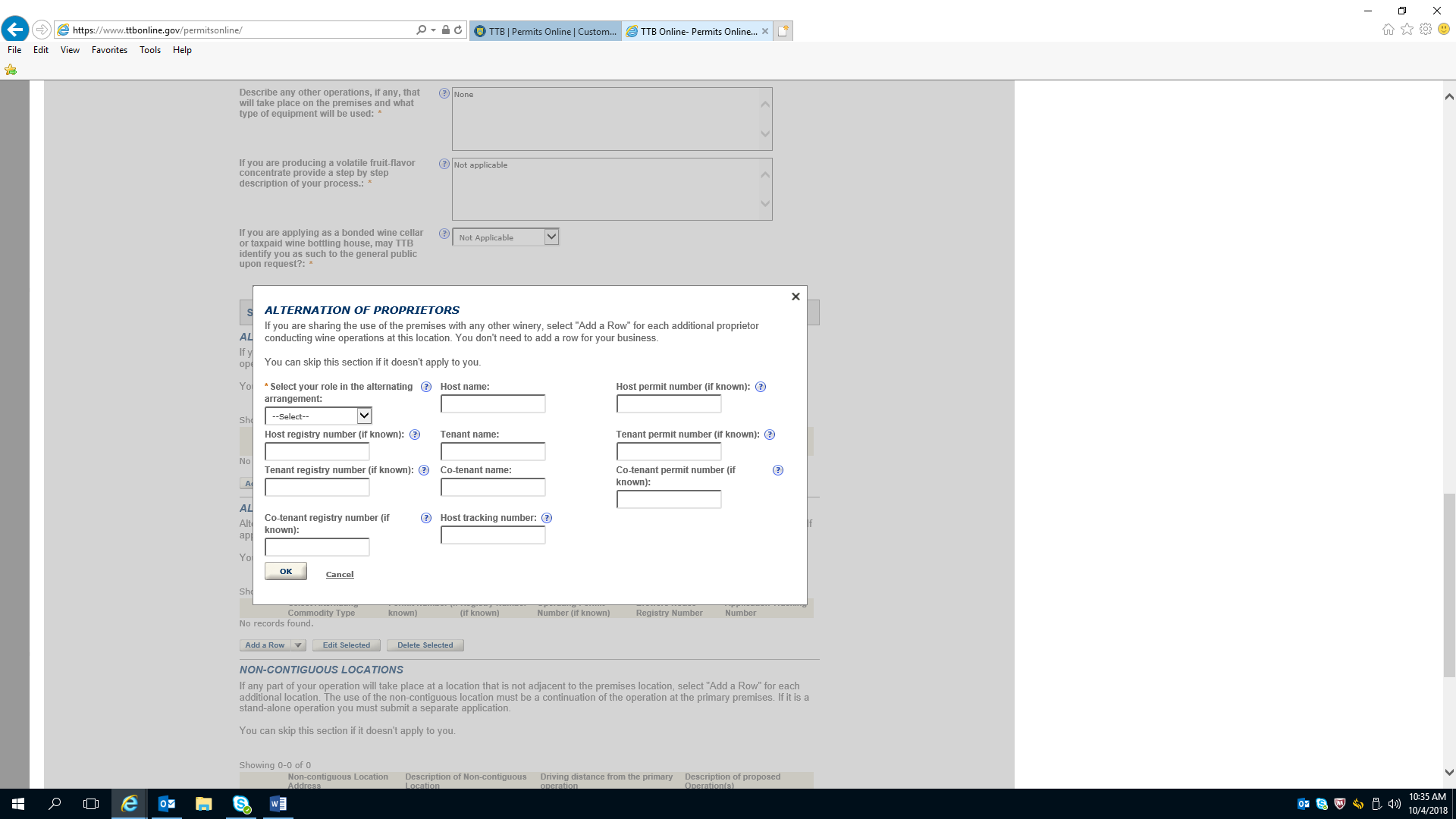Click into the Host name field
The width and height of the screenshot is (1456, 819).
[x=493, y=404]
